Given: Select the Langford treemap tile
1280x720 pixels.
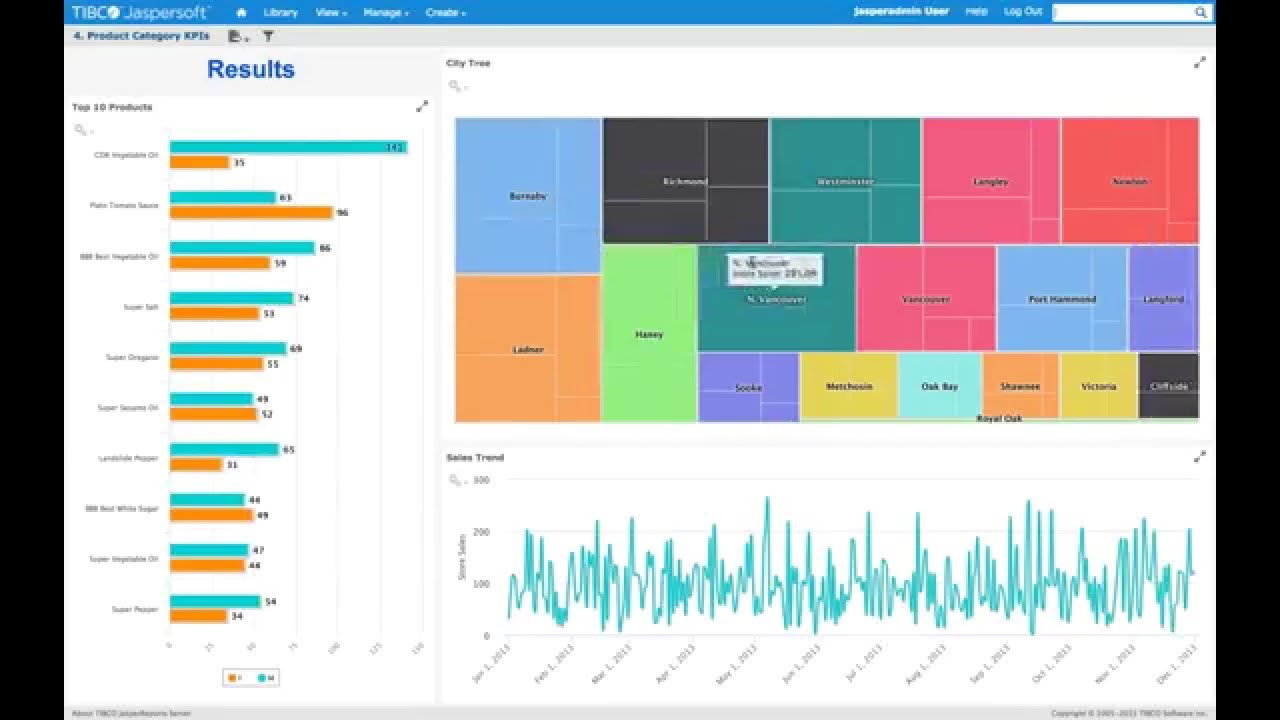Looking at the screenshot, I should click(1164, 299).
